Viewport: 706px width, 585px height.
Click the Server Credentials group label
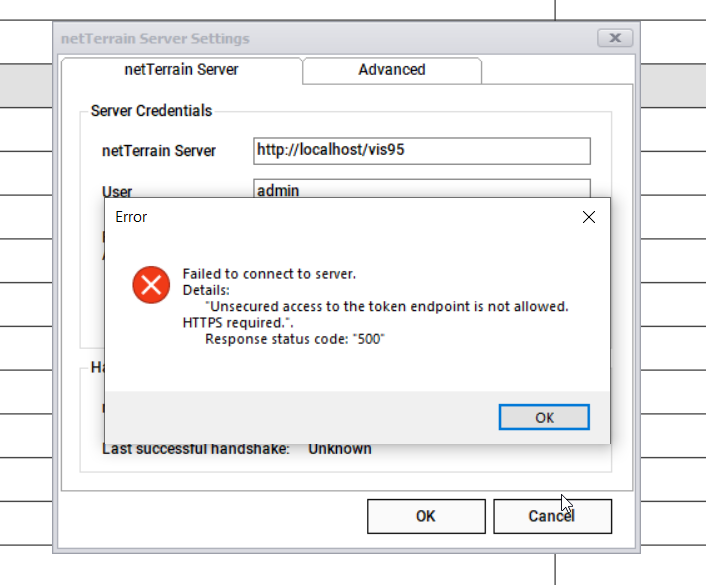[x=151, y=111]
